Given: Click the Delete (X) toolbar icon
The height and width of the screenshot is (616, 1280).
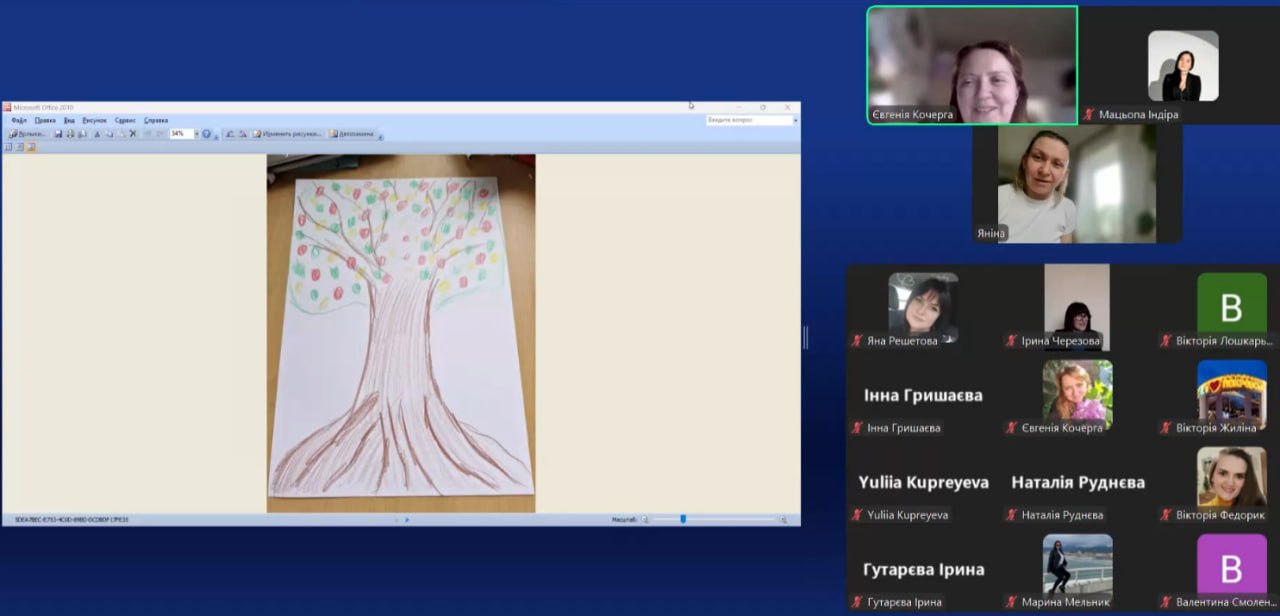Looking at the screenshot, I should pos(133,133).
